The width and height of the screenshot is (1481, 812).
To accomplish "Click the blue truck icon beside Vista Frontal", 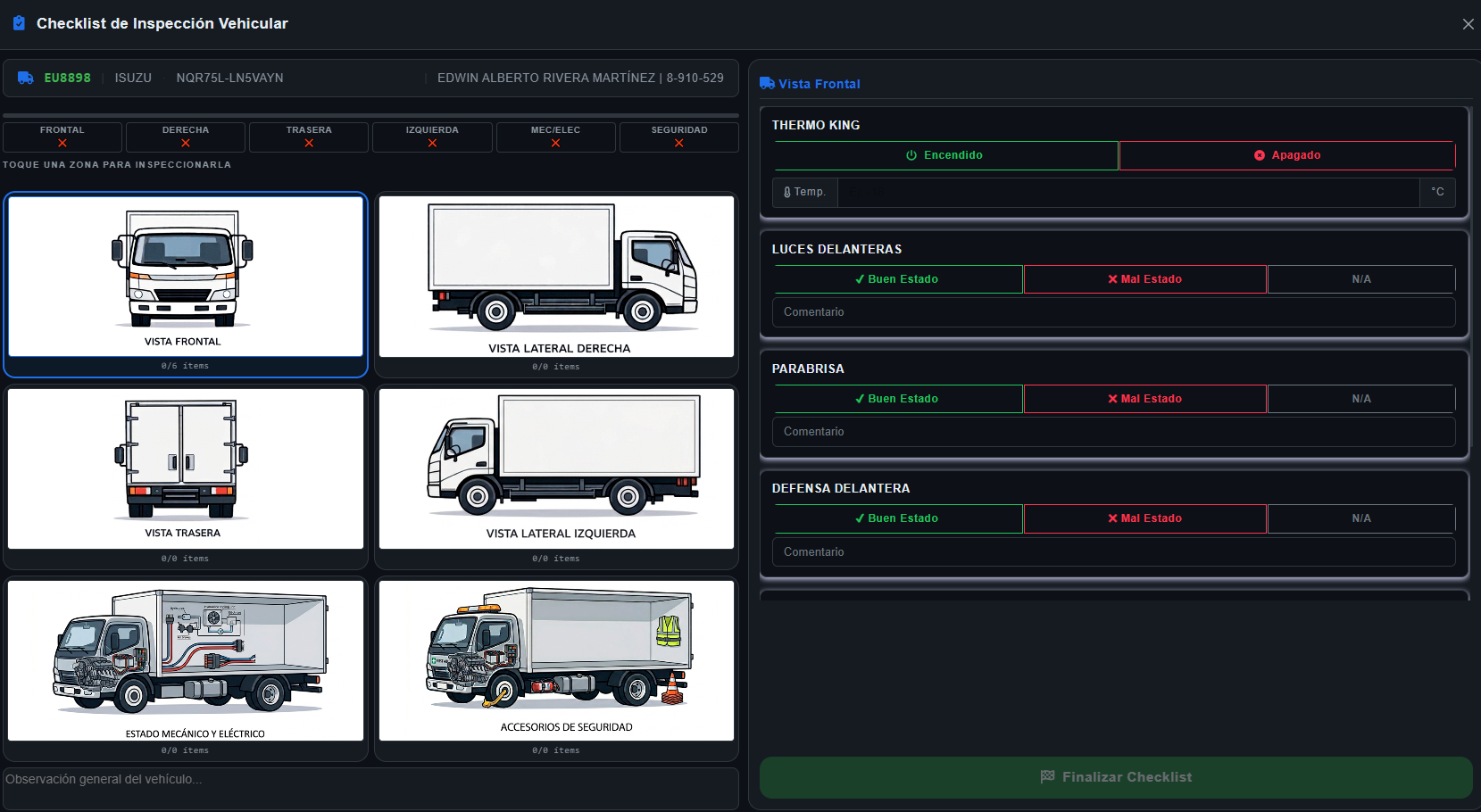I will pyautogui.click(x=767, y=83).
